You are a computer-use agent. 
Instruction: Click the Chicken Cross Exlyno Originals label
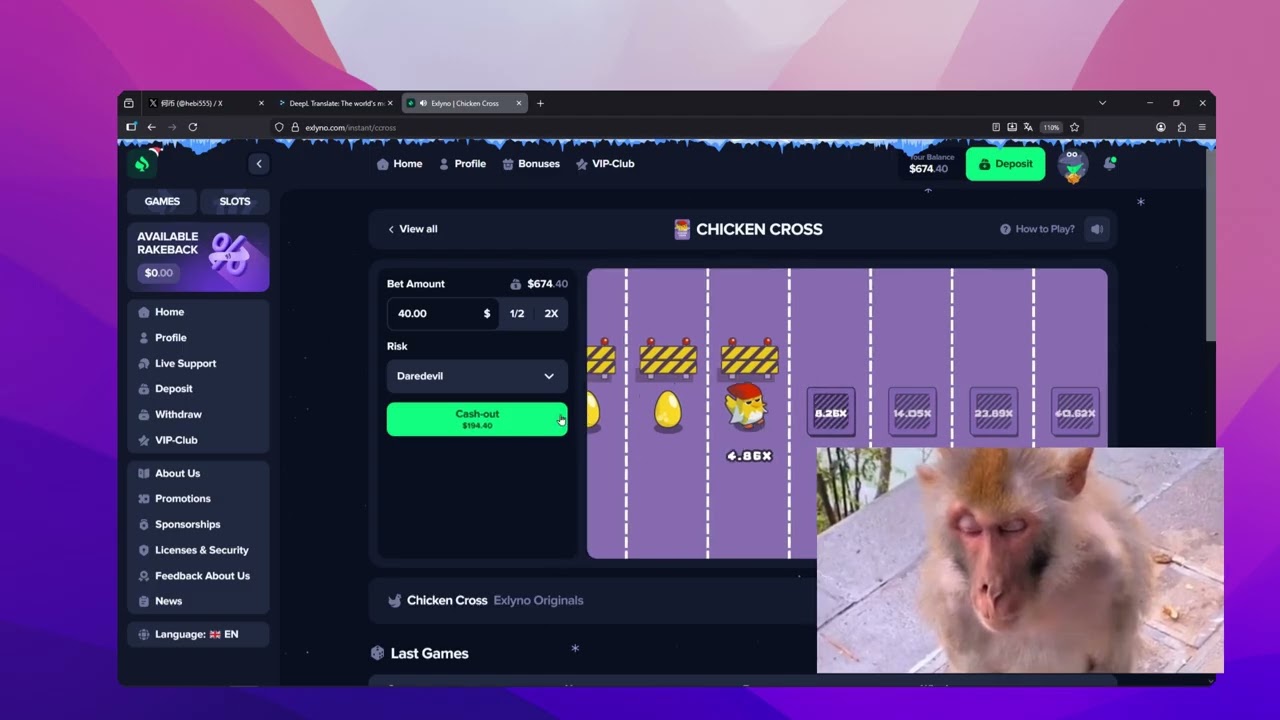pyautogui.click(x=485, y=600)
